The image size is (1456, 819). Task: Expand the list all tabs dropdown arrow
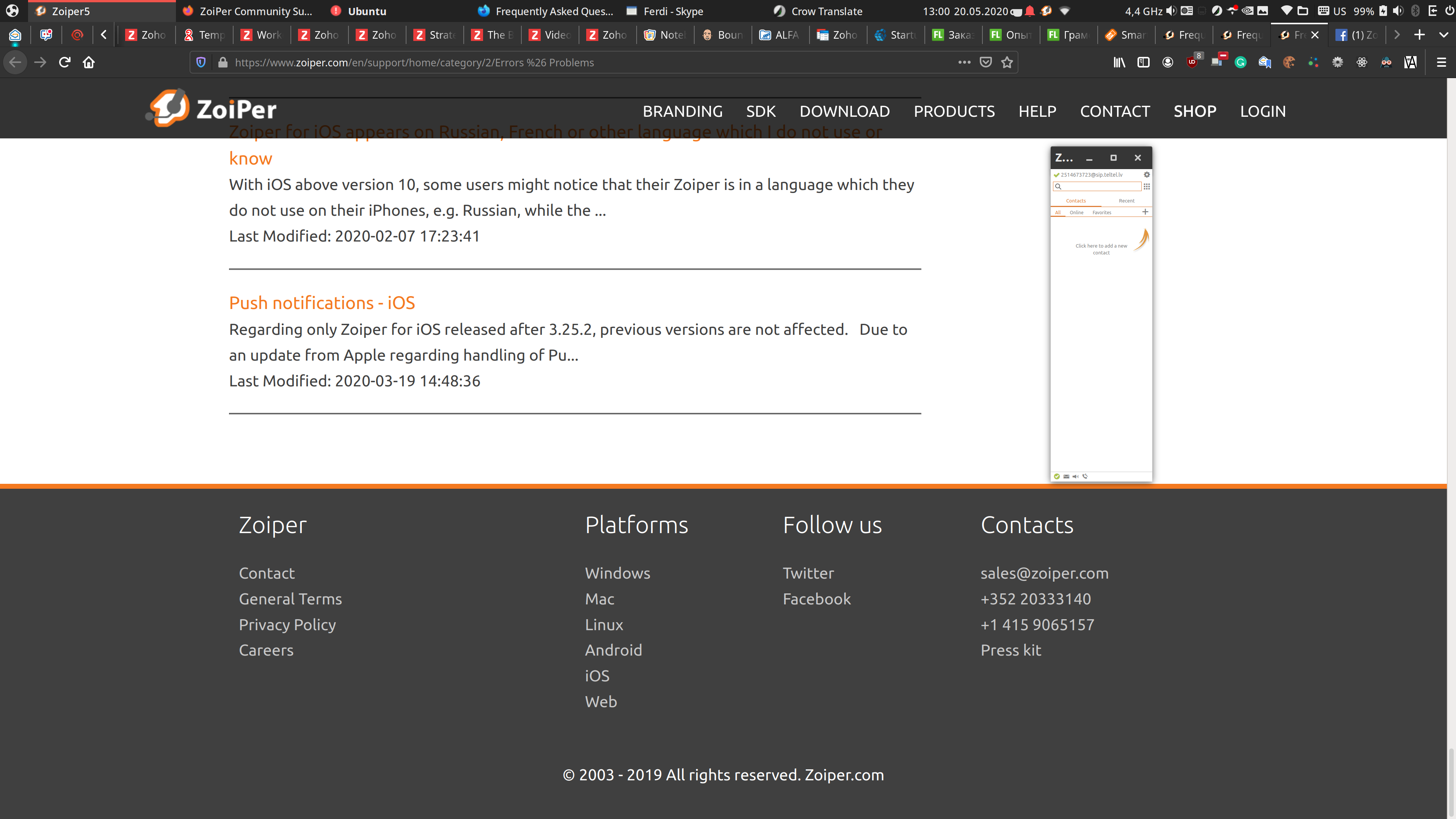[x=1443, y=35]
